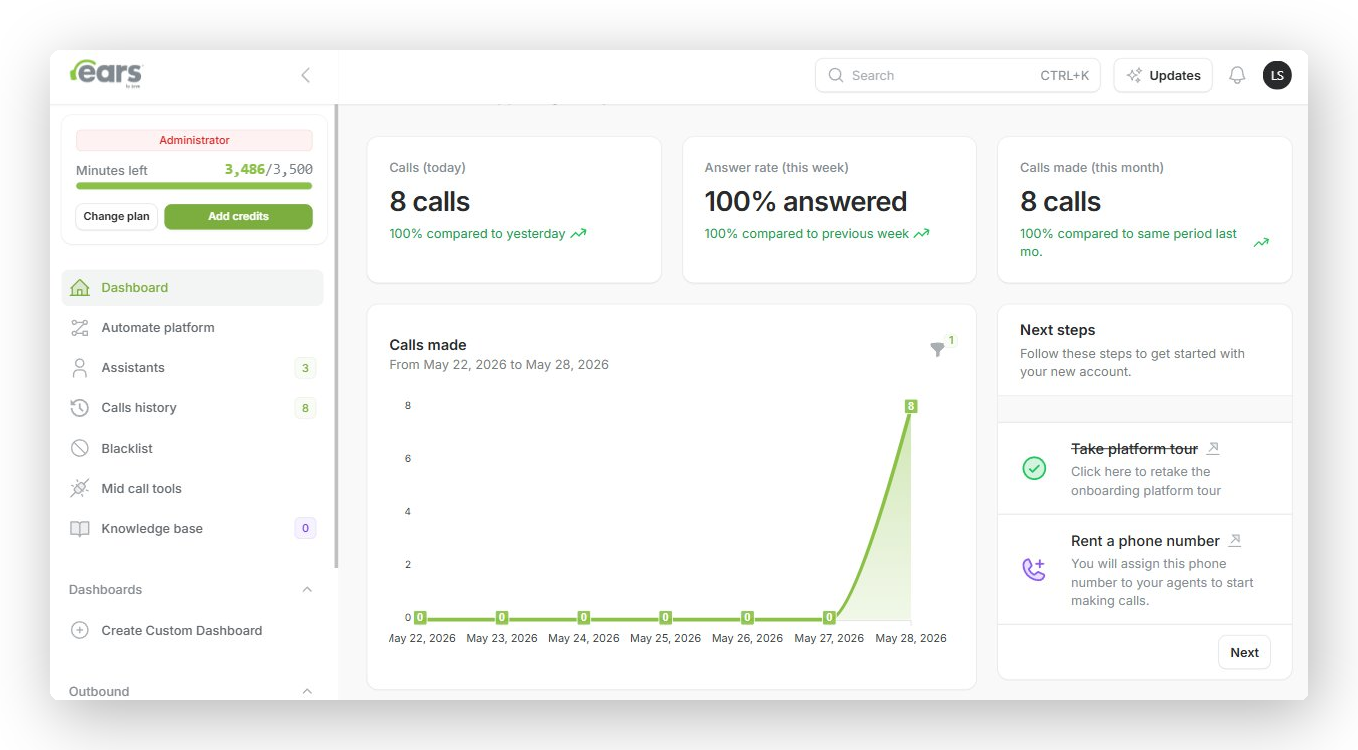Click the Change plan button
The width and height of the screenshot is (1358, 750).
116,217
